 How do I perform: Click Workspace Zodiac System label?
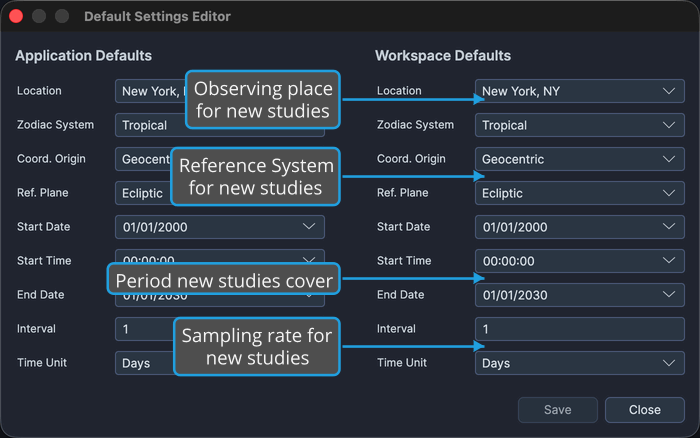[x=415, y=125]
